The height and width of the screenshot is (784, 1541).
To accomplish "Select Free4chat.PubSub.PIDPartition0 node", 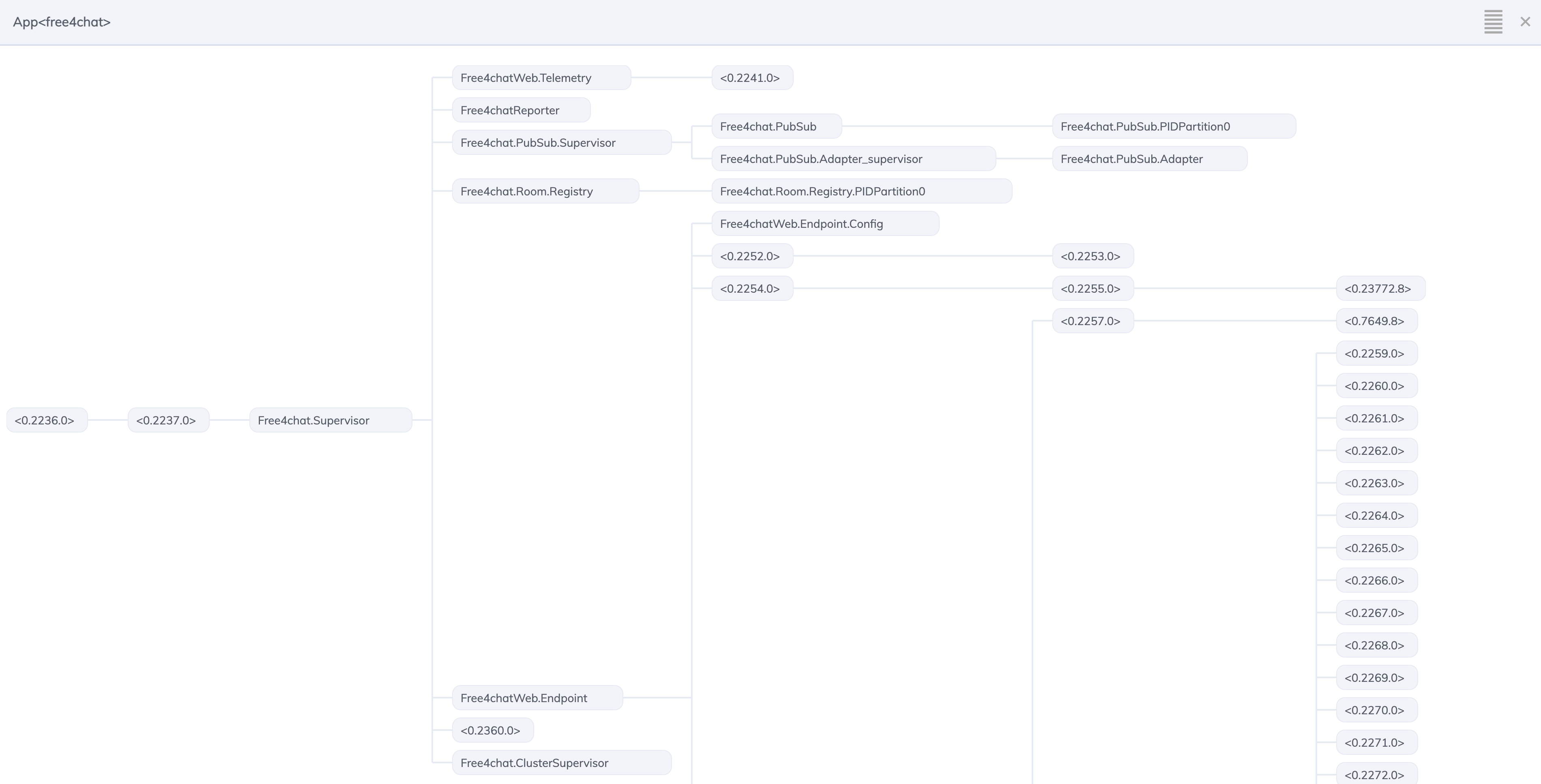I will point(1174,127).
